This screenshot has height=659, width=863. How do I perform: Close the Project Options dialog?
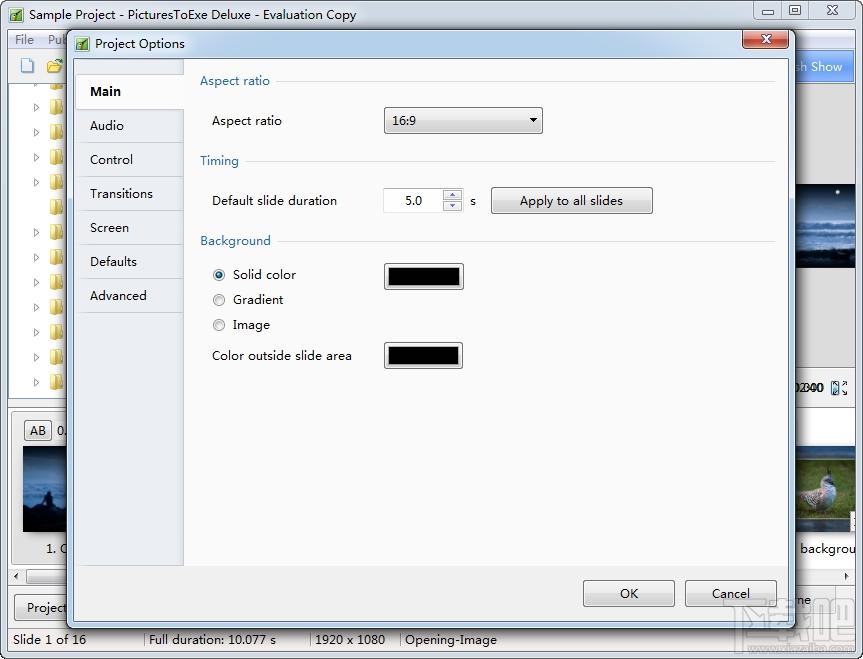[765, 39]
